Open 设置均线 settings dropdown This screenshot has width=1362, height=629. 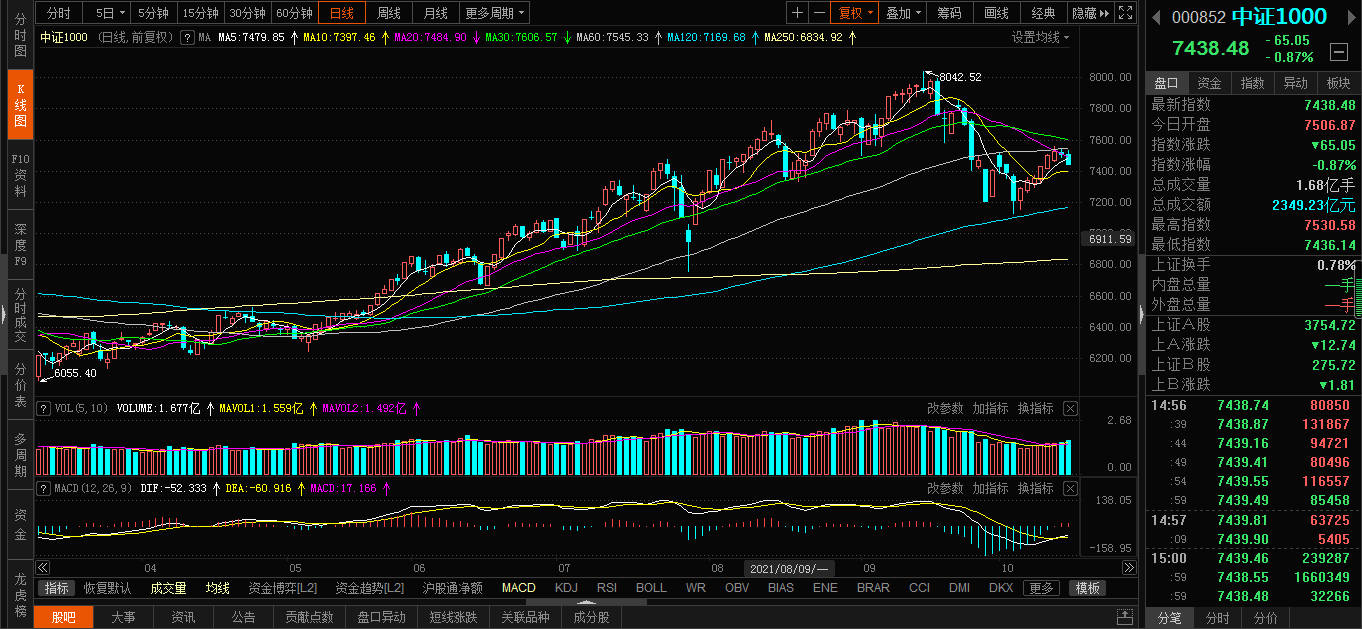pos(1040,37)
